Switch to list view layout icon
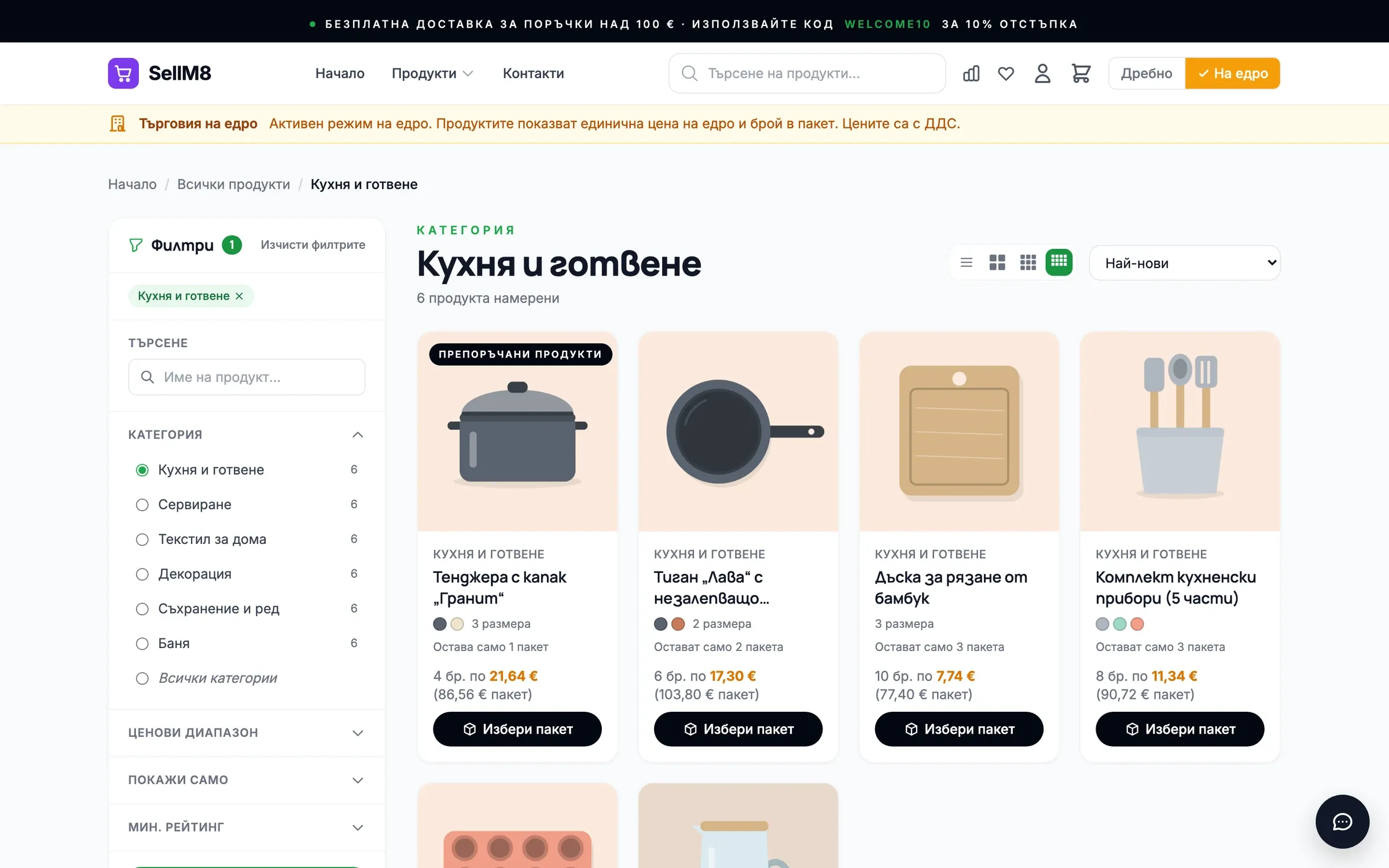Viewport: 1389px width, 868px height. (x=967, y=263)
